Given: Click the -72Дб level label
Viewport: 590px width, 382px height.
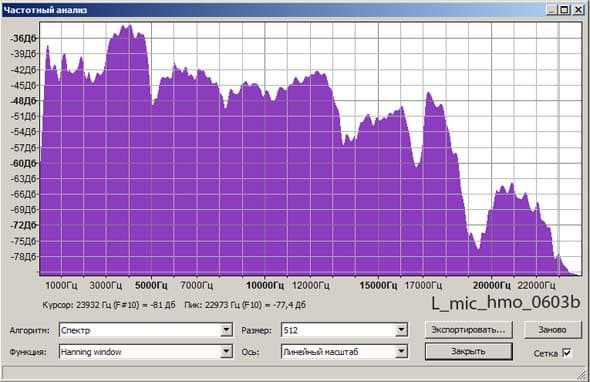Looking at the screenshot, I should 24,225.
